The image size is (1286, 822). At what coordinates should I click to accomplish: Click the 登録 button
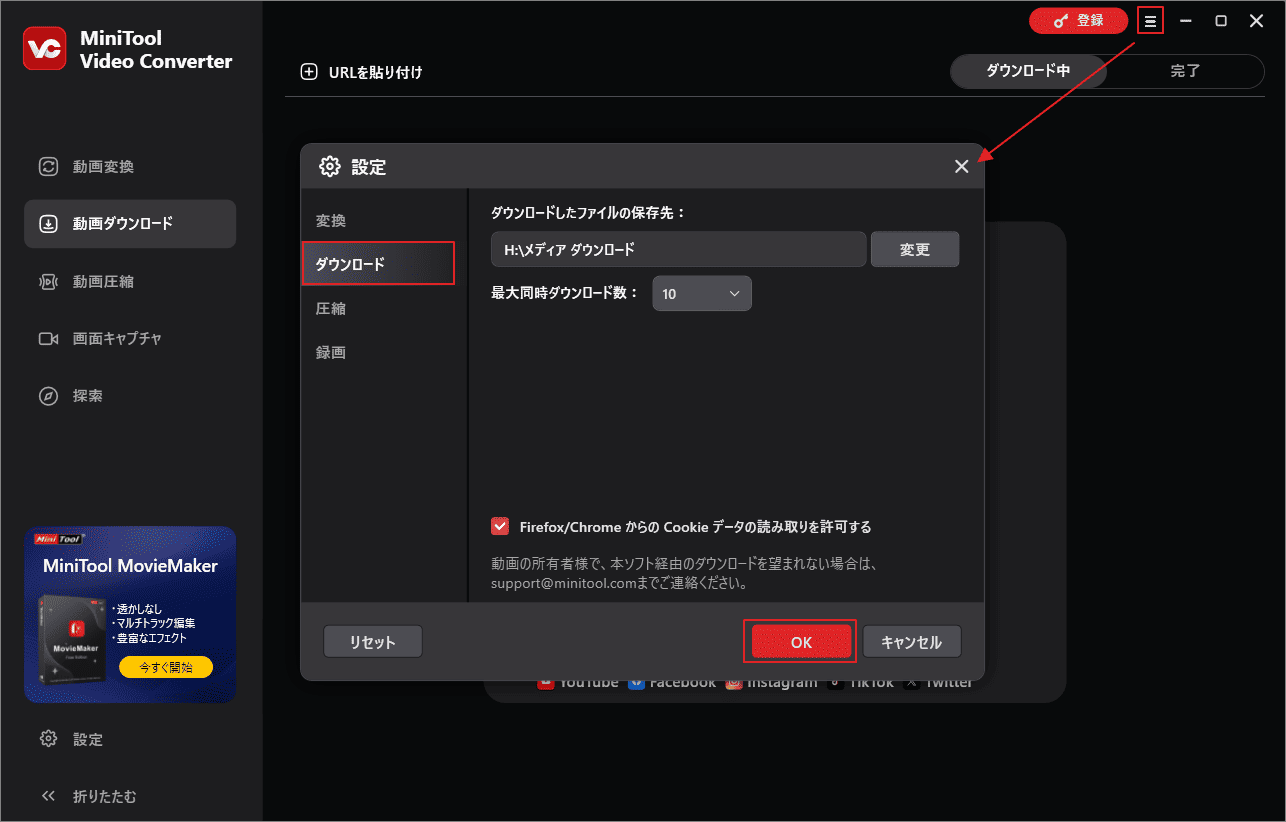(1078, 21)
